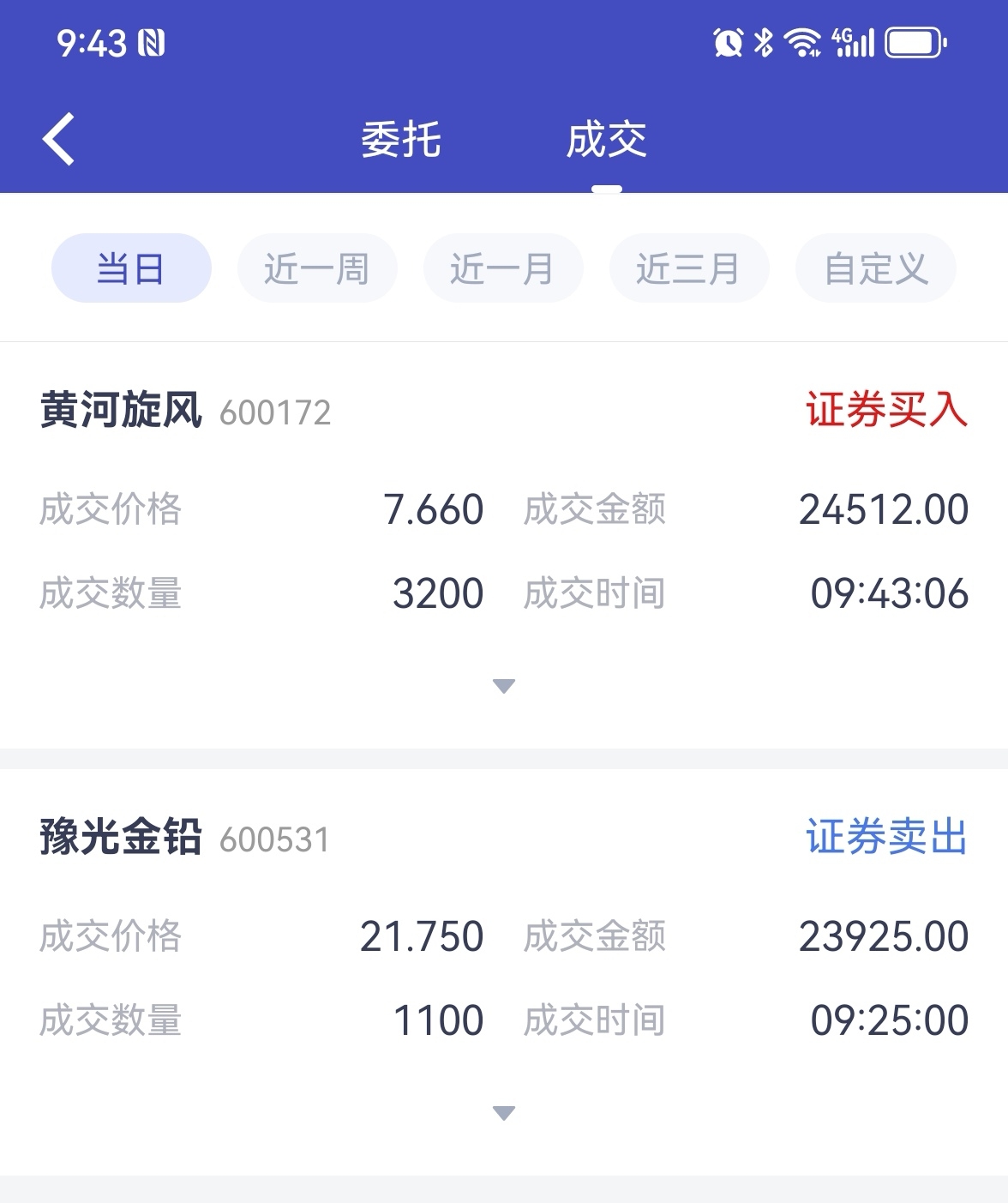The width and height of the screenshot is (1008, 1203).
Task: Open the 黄河旋风 stock name
Action: coord(121,410)
